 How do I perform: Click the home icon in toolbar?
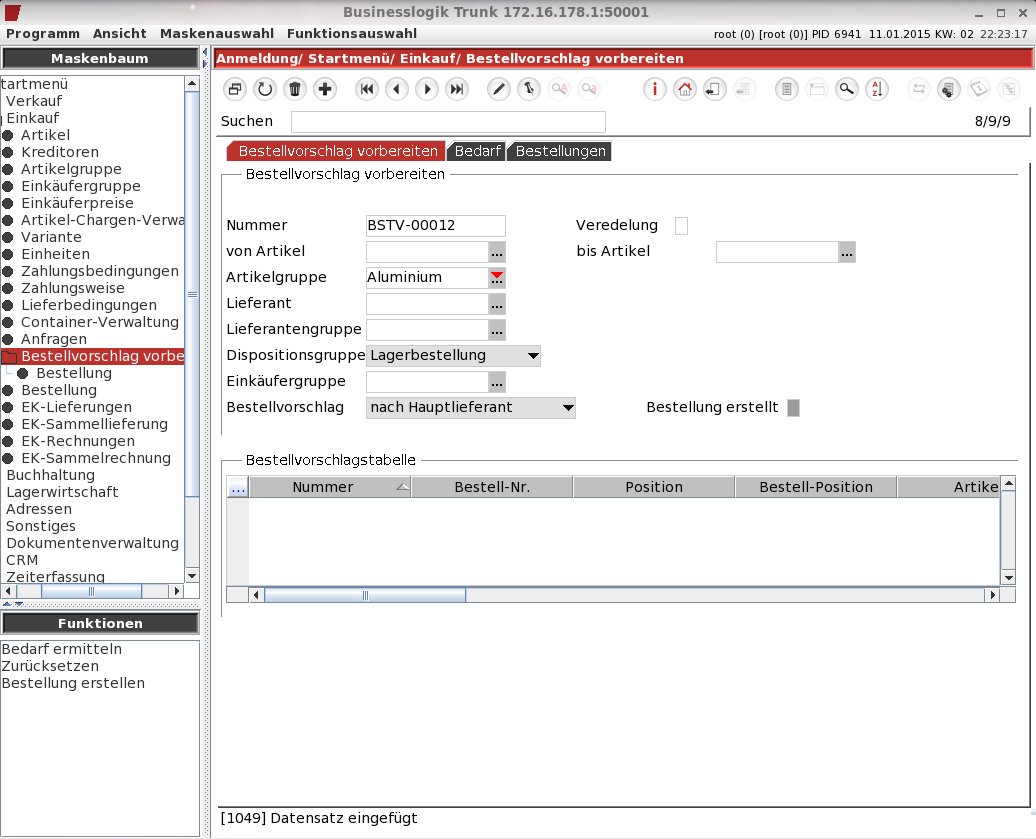tap(684, 89)
